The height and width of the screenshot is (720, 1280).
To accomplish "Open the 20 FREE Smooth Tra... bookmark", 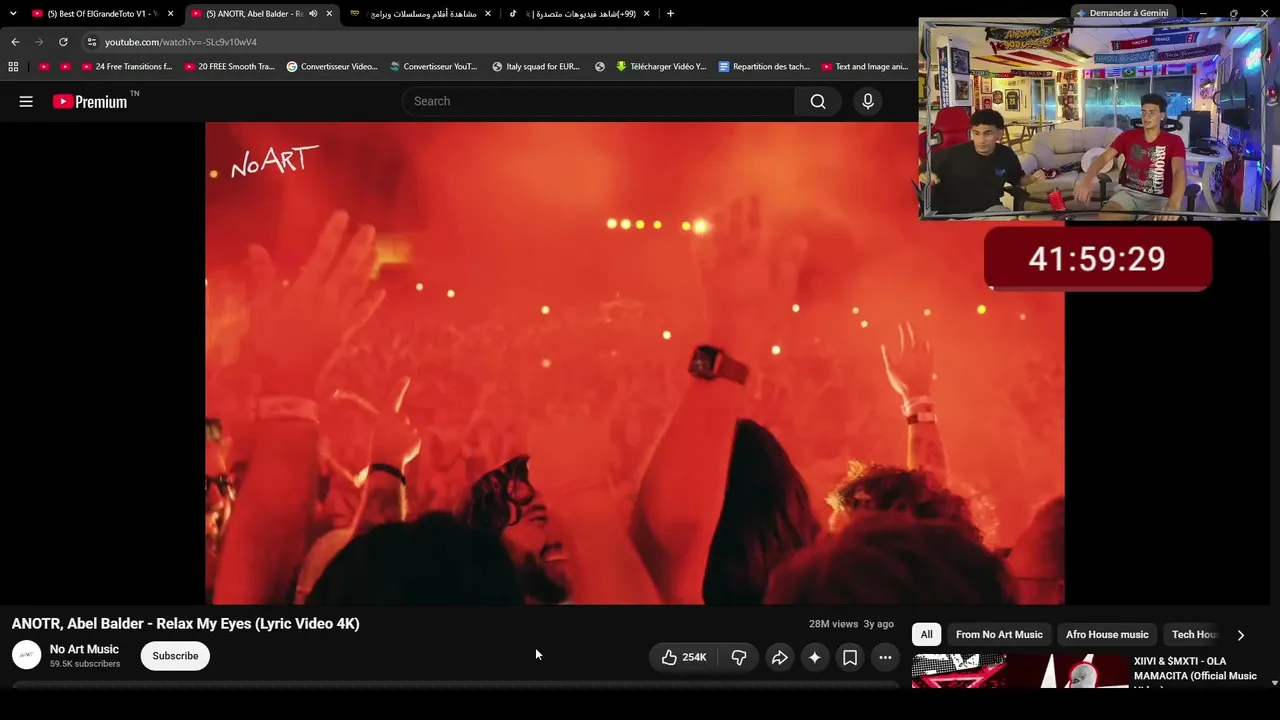I will click(x=229, y=67).
